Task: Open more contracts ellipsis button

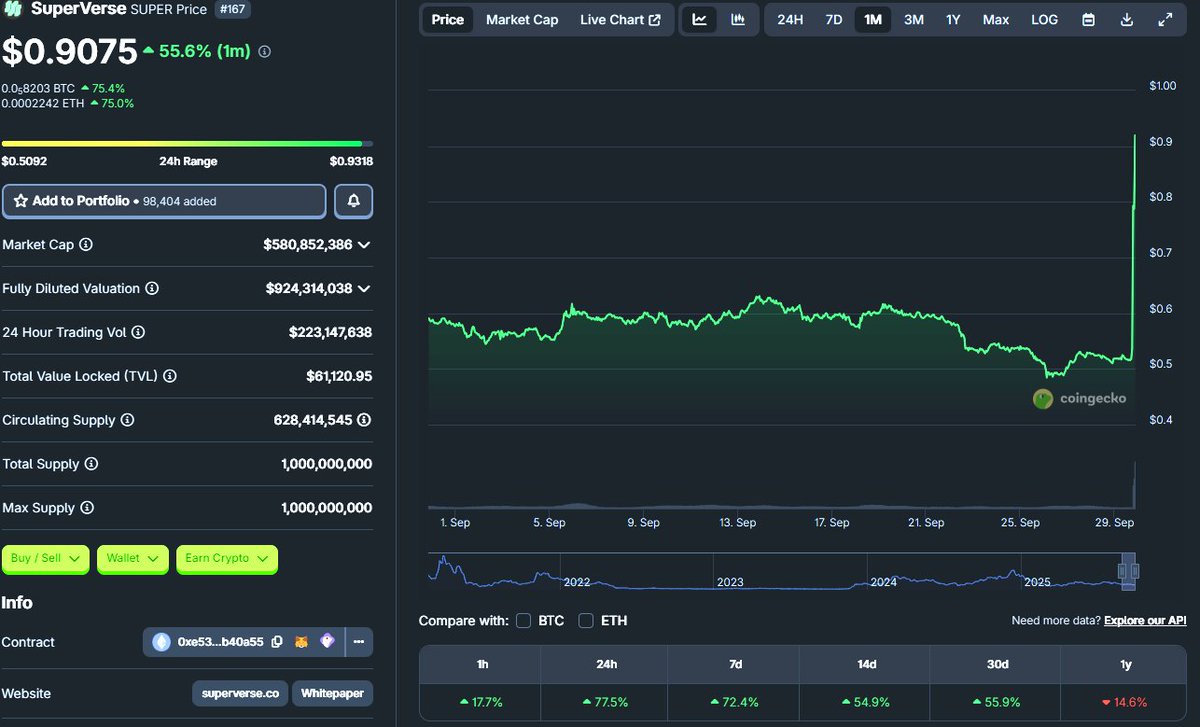Action: [359, 642]
